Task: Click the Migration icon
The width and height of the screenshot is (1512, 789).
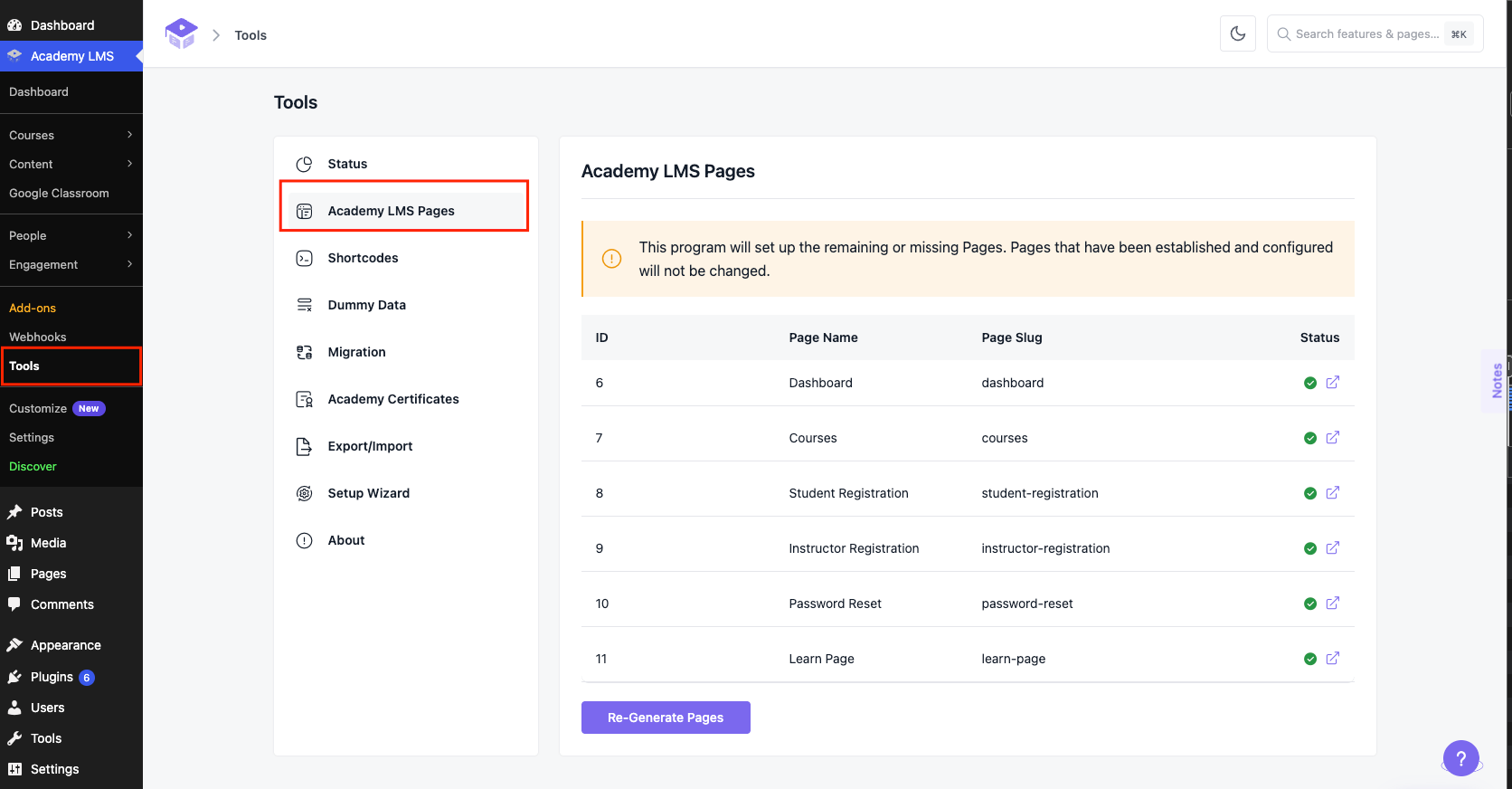Action: (x=305, y=352)
